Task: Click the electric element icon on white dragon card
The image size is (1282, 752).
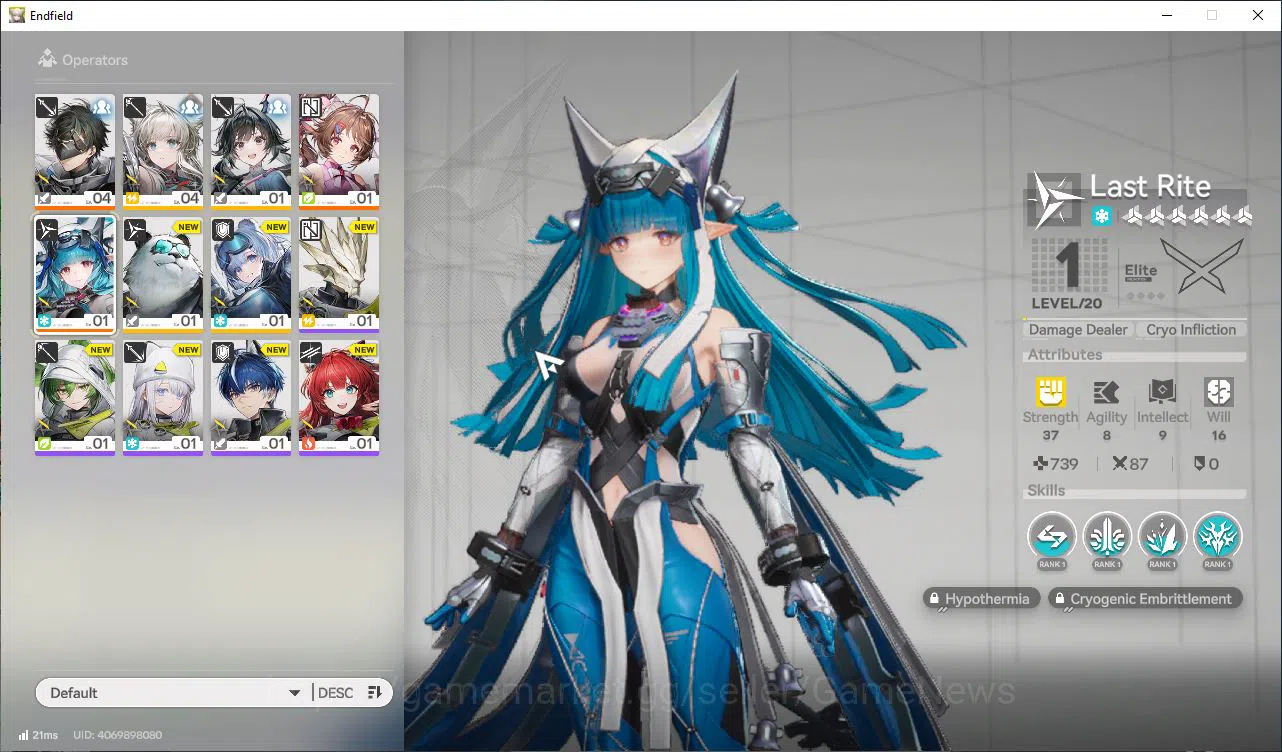Action: [308, 321]
